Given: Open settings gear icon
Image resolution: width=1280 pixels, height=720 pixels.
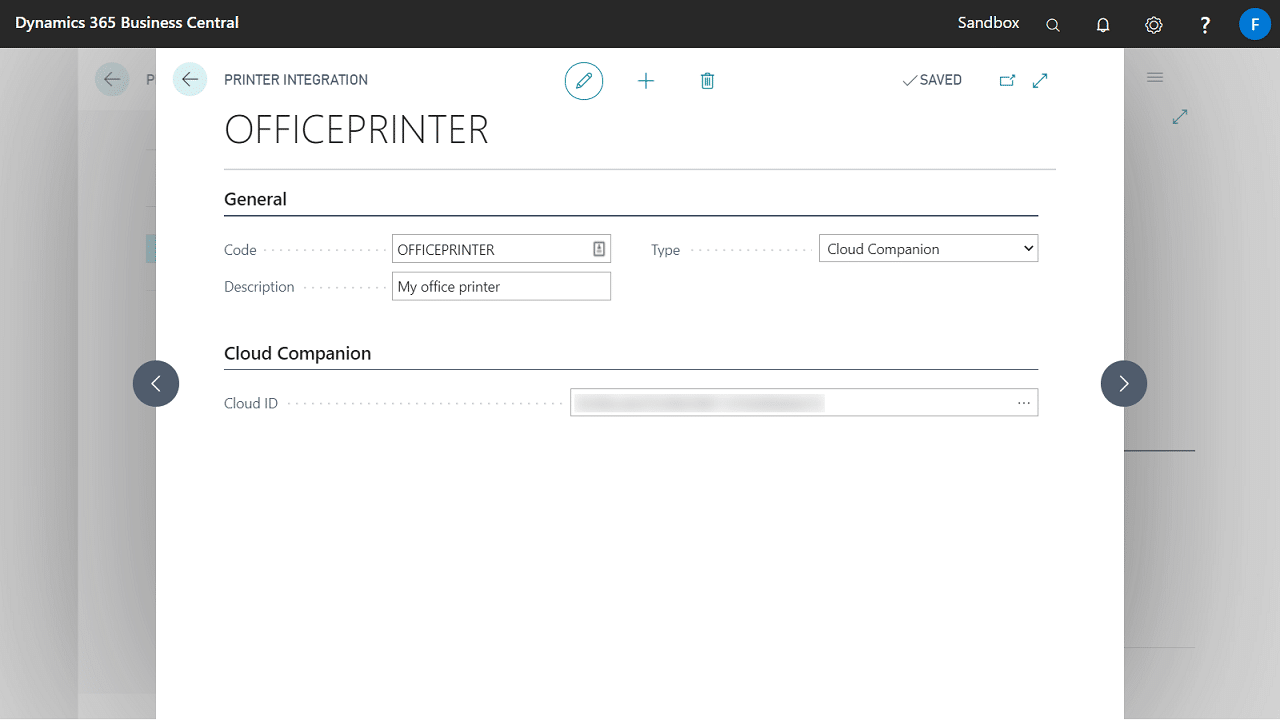Looking at the screenshot, I should [1154, 25].
